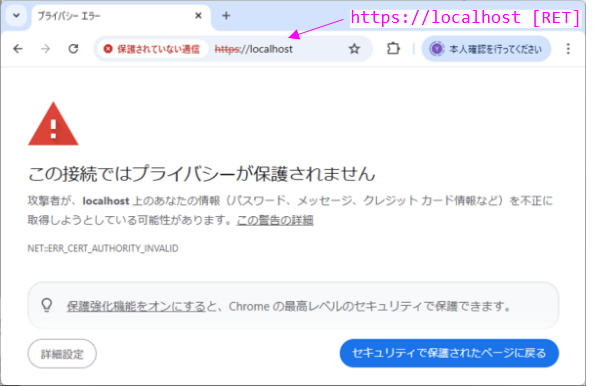The height and width of the screenshot is (386, 600).
Task: Open the tab search dropdown arrow
Action: tap(16, 16)
